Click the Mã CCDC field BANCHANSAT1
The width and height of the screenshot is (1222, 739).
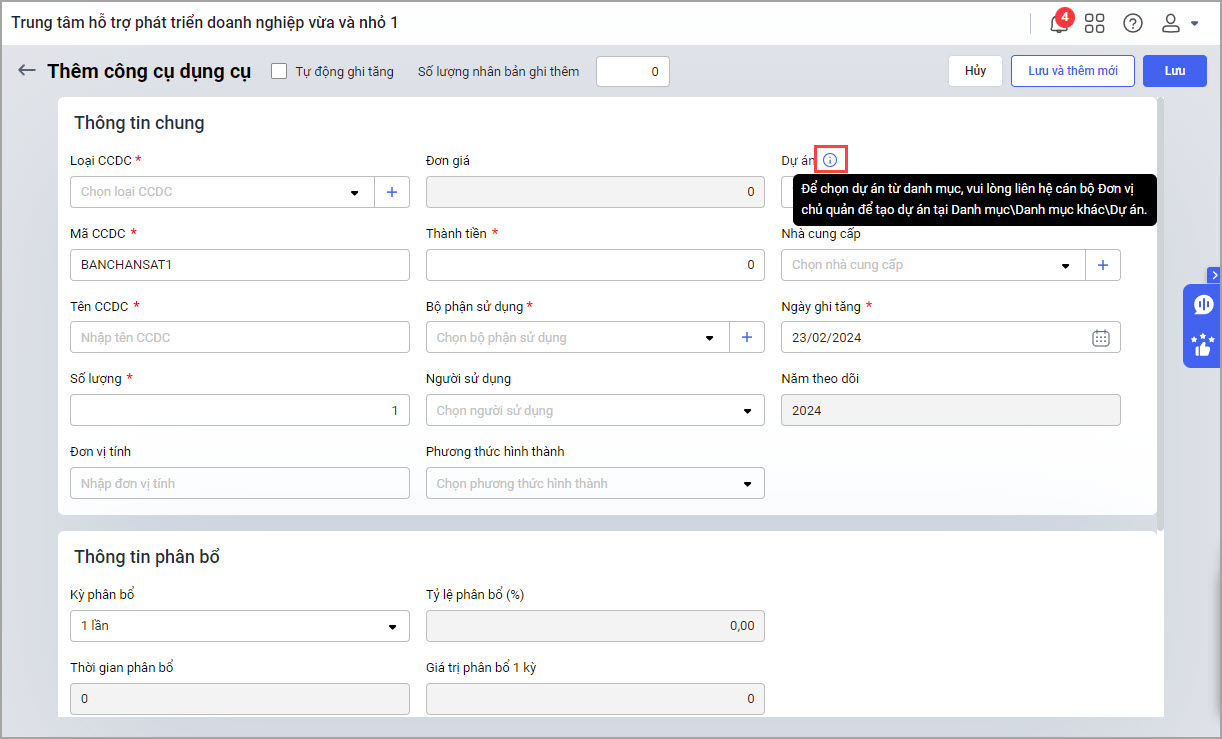click(240, 265)
